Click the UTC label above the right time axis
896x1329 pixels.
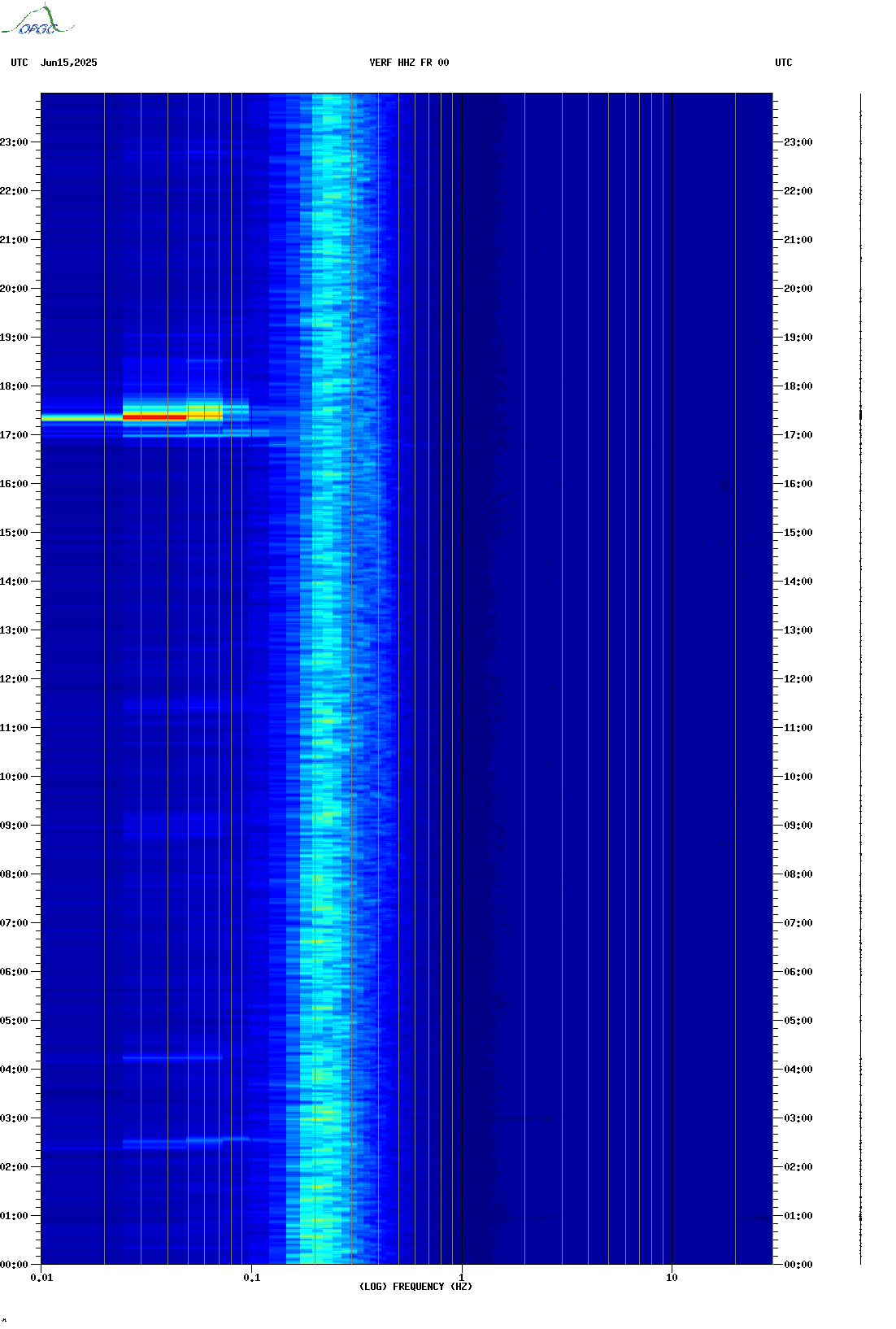[784, 63]
